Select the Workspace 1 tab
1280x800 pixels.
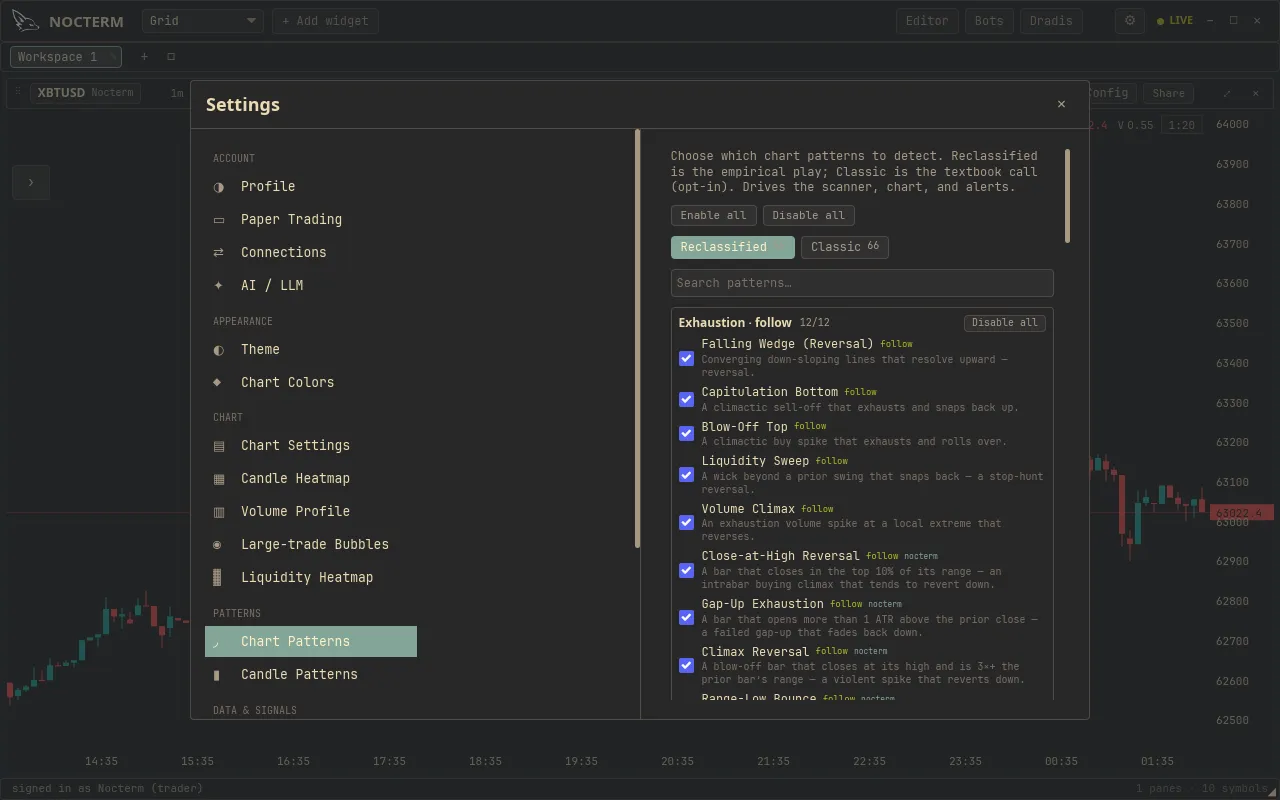tap(66, 57)
